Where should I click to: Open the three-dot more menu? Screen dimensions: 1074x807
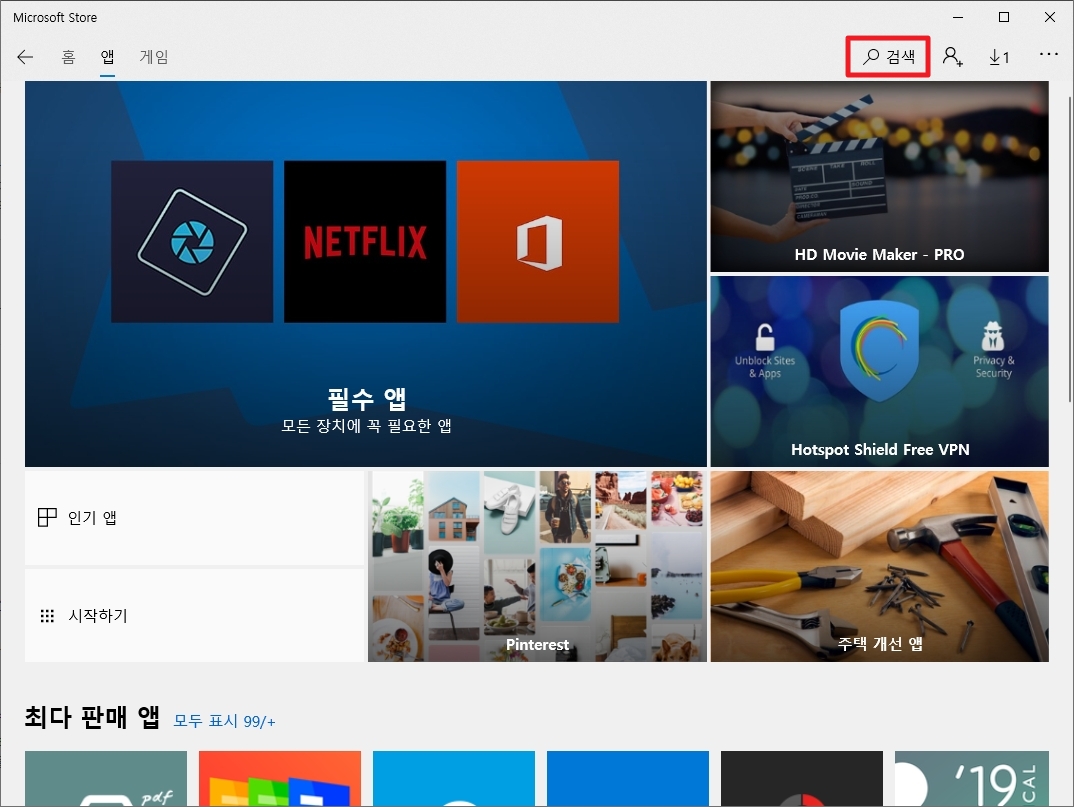(x=1049, y=54)
